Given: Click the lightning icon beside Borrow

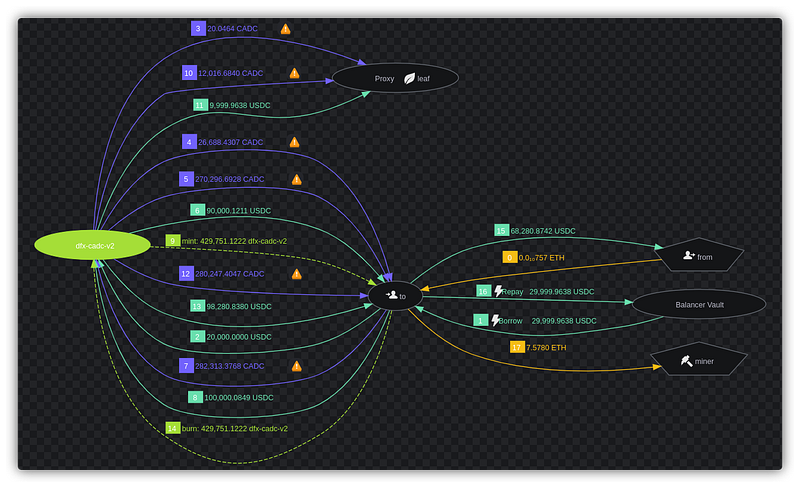Looking at the screenshot, I should click(495, 321).
